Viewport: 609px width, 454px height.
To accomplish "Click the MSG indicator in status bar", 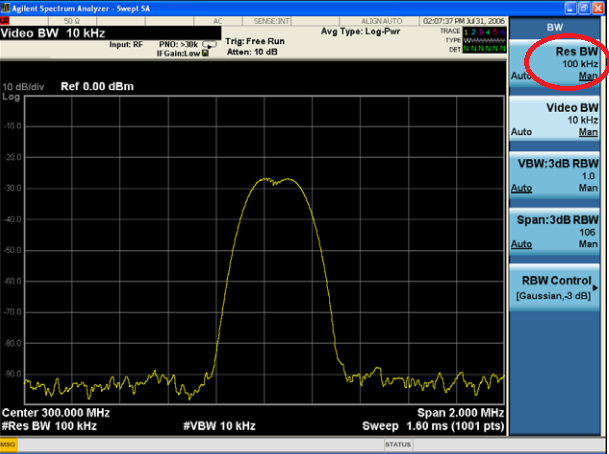I will [8, 443].
